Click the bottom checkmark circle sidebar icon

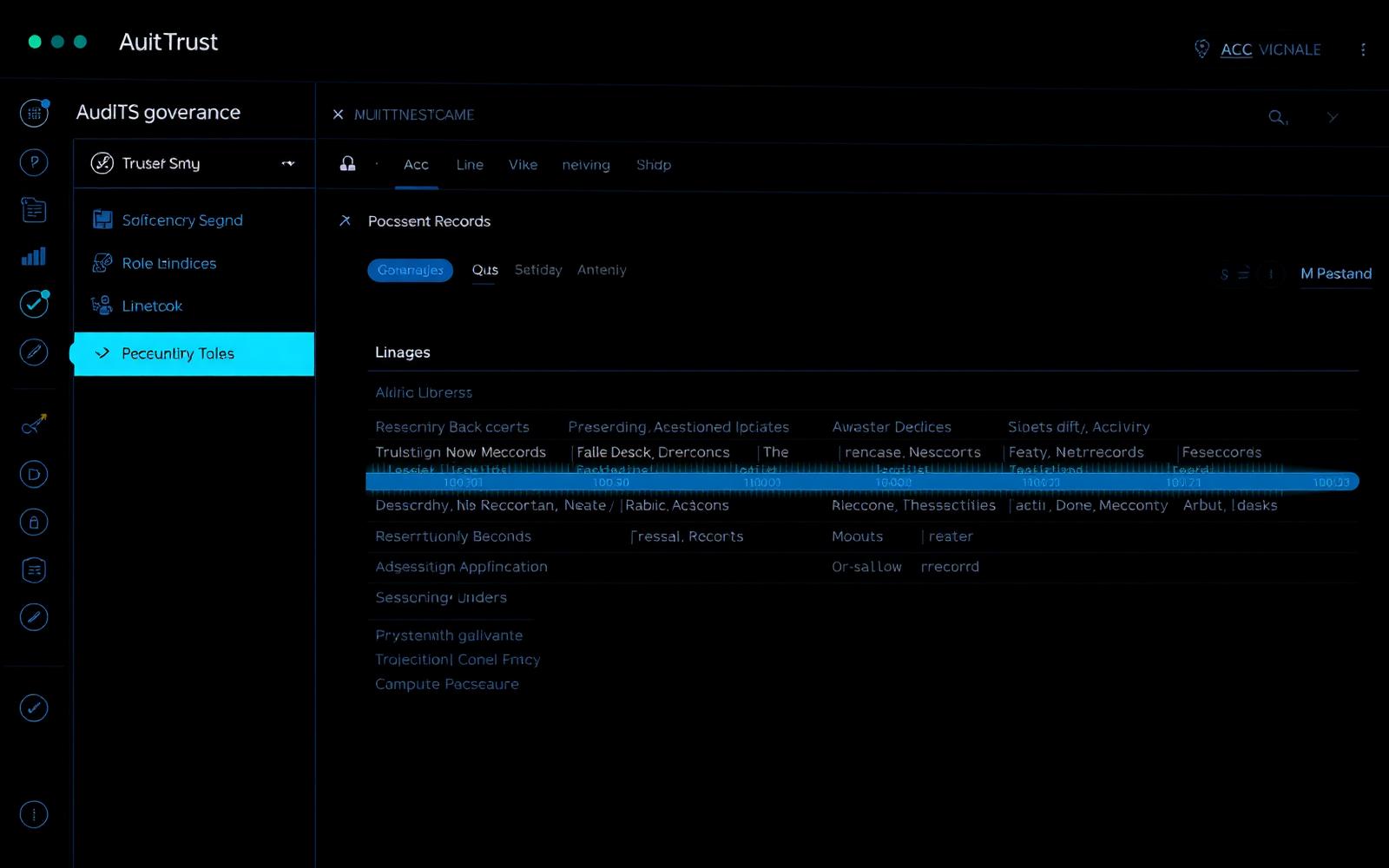click(34, 707)
